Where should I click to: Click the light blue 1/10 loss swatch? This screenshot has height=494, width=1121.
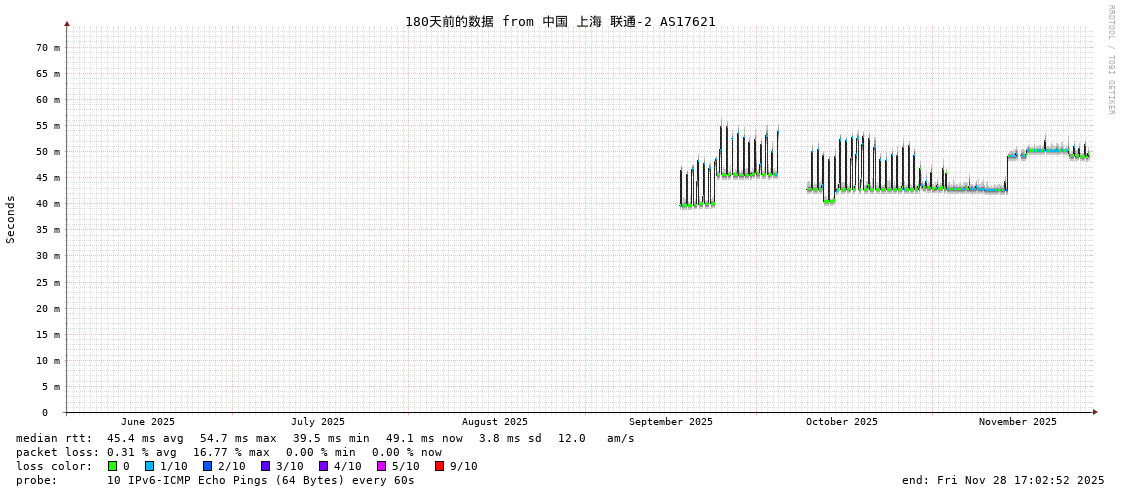pyautogui.click(x=149, y=466)
